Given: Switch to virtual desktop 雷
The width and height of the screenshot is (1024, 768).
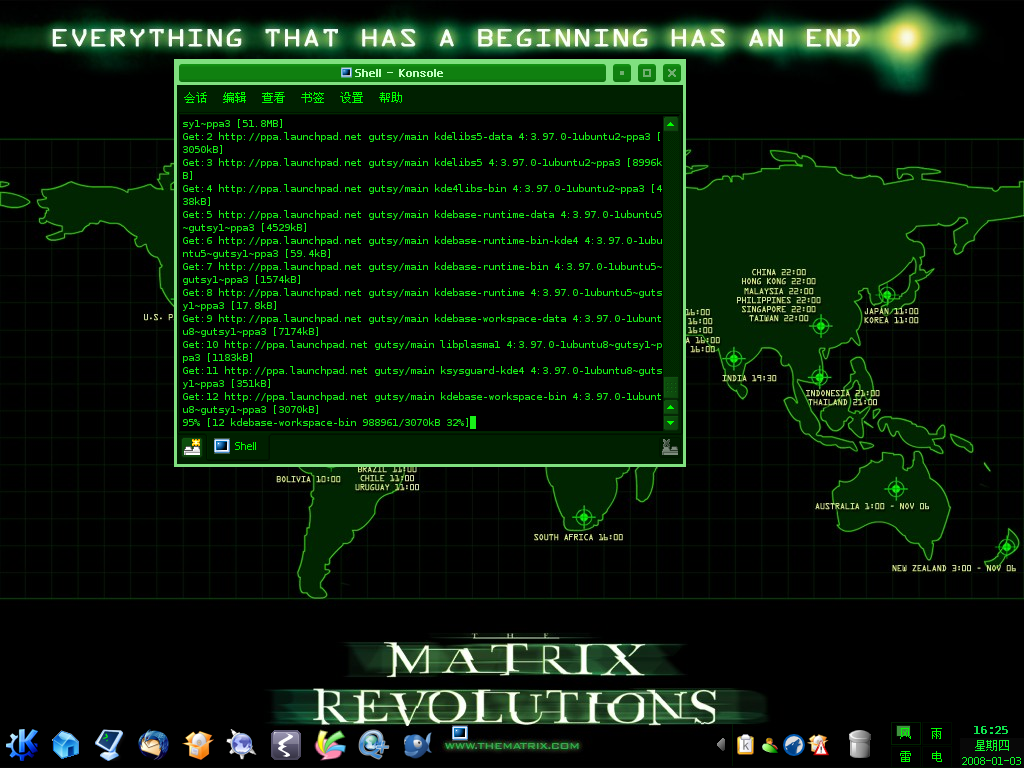Looking at the screenshot, I should pyautogui.click(x=905, y=756).
